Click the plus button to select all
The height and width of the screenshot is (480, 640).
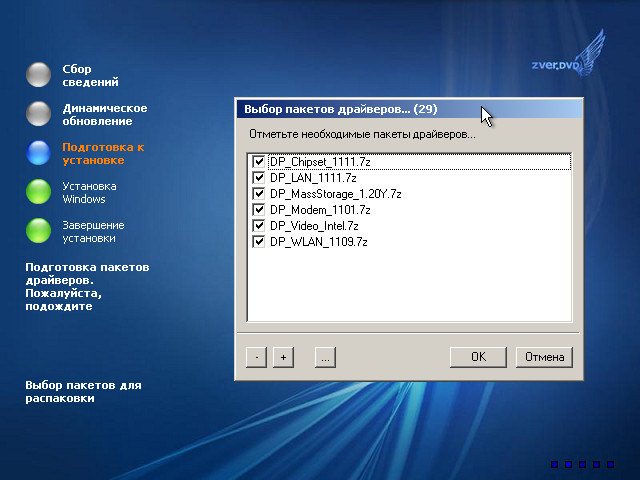pos(283,358)
